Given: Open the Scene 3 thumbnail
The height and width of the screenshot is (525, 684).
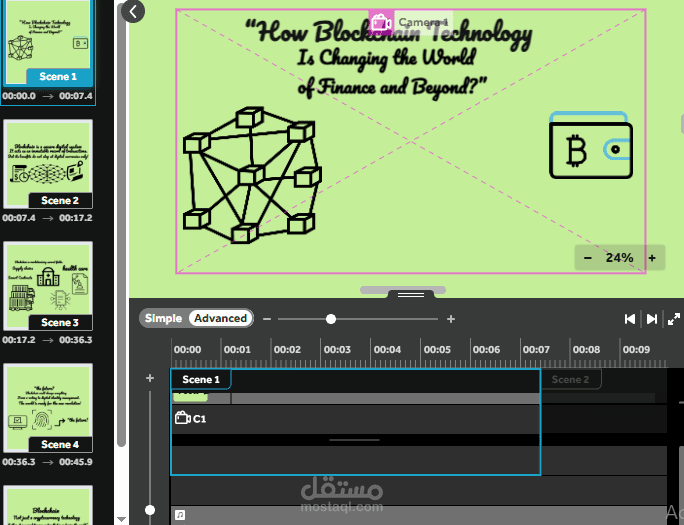Looking at the screenshot, I should 48,286.
